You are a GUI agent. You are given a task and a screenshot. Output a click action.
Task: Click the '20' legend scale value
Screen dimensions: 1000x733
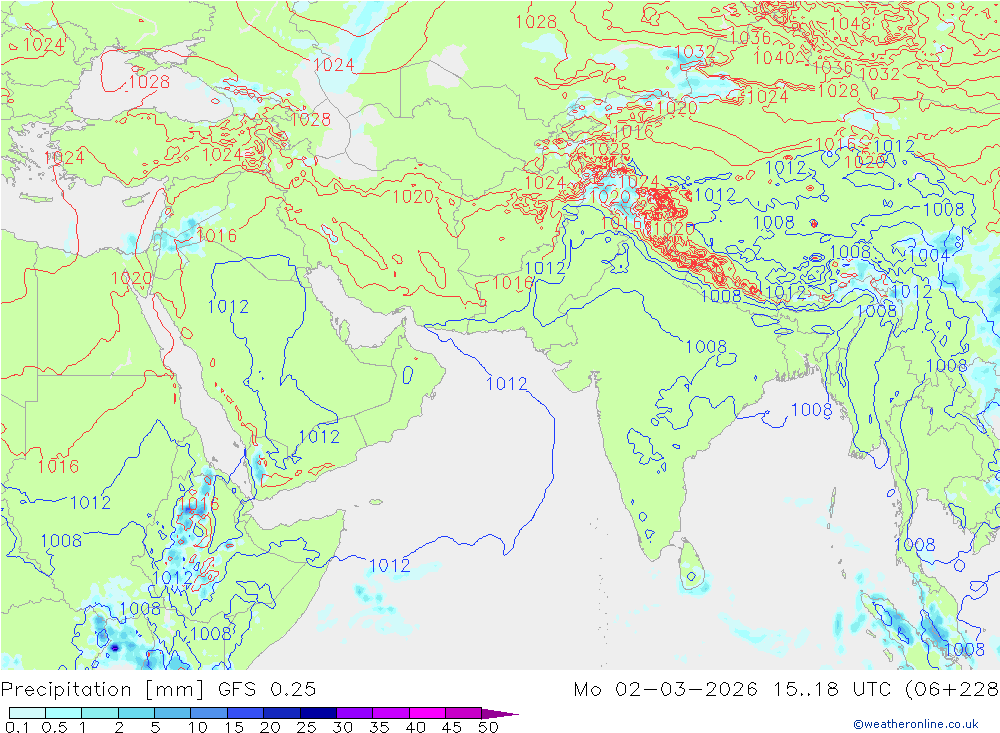(x=270, y=727)
